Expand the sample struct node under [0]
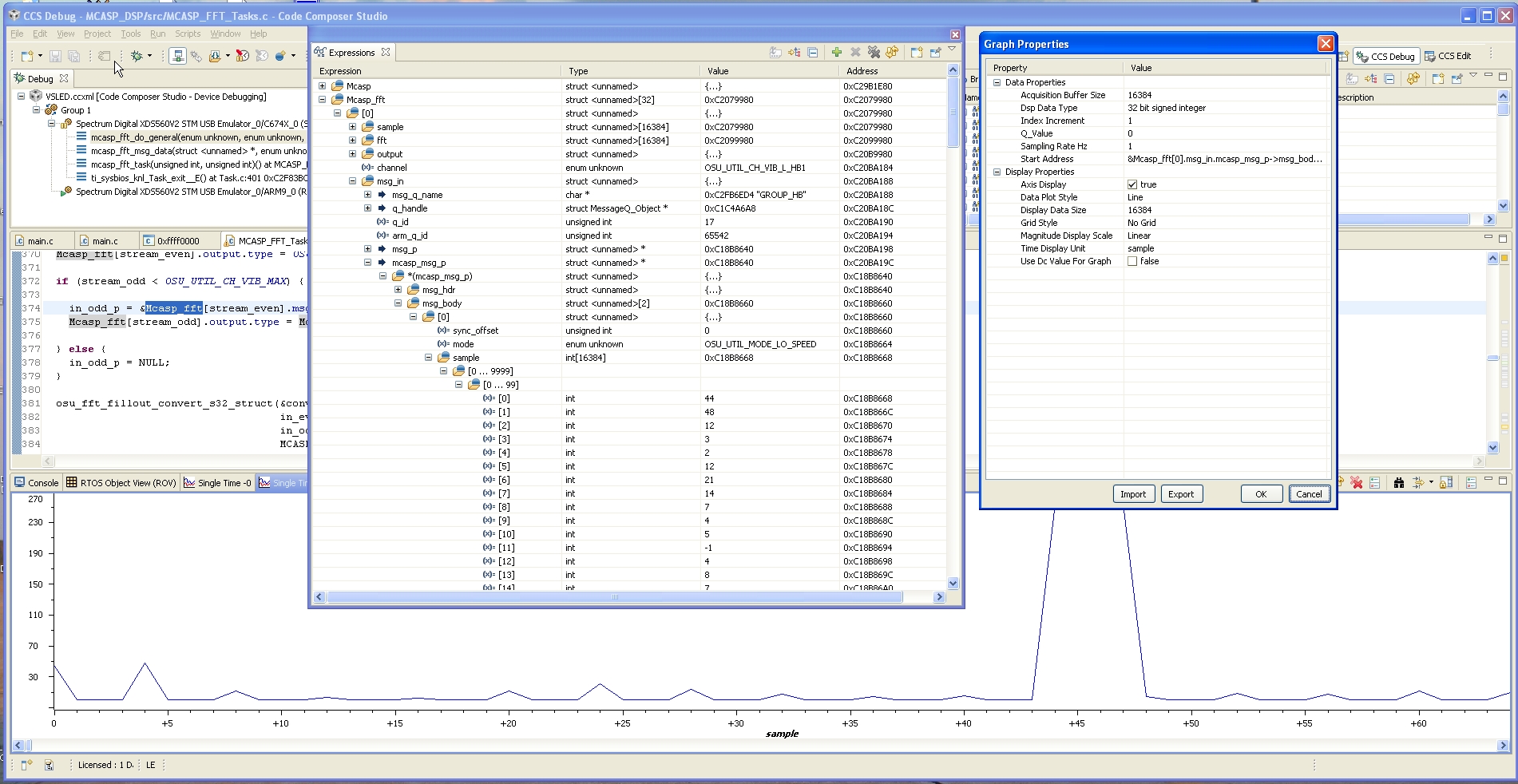This screenshot has width=1518, height=784. [x=353, y=127]
